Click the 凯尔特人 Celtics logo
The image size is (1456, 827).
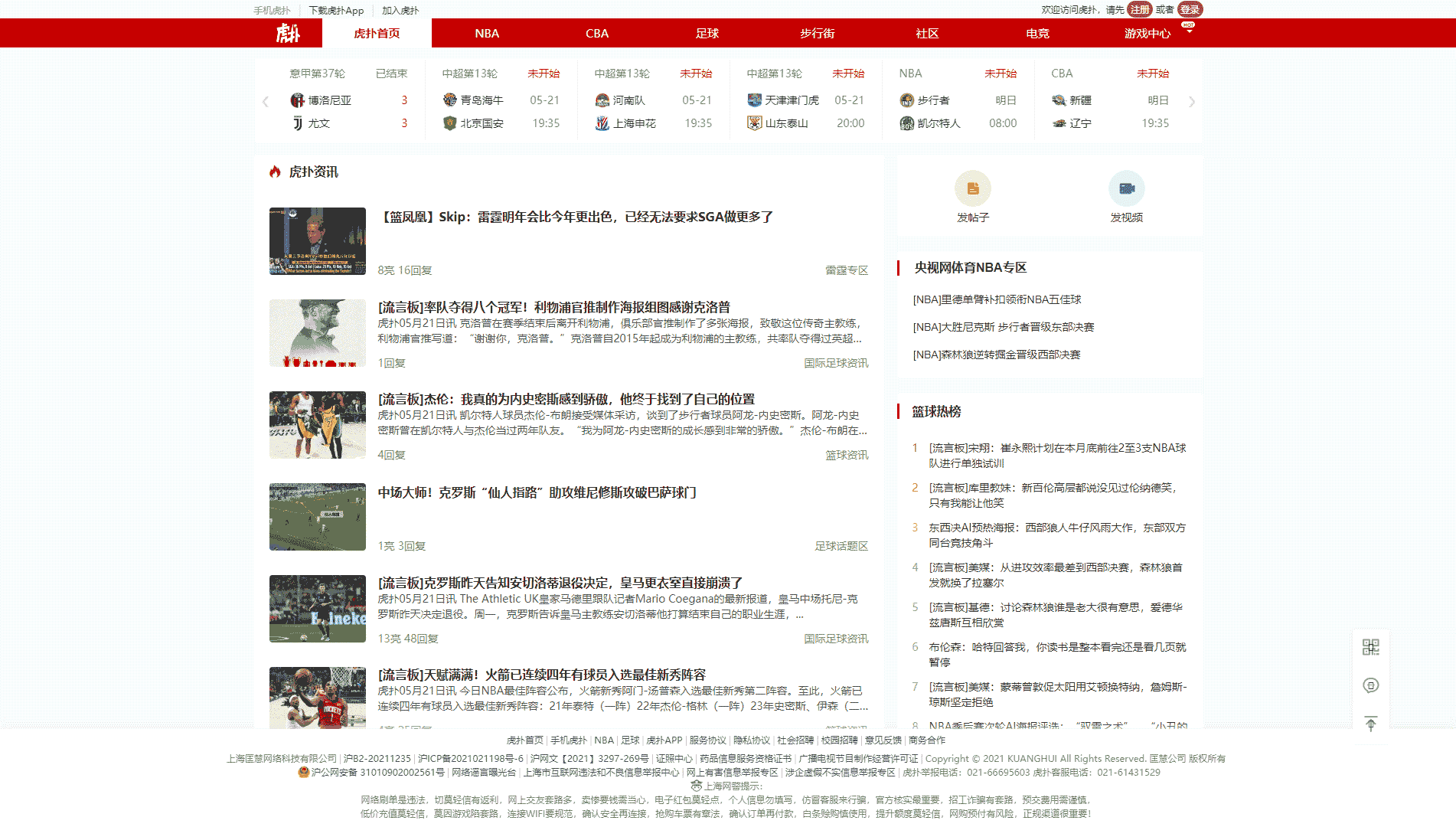(x=906, y=123)
